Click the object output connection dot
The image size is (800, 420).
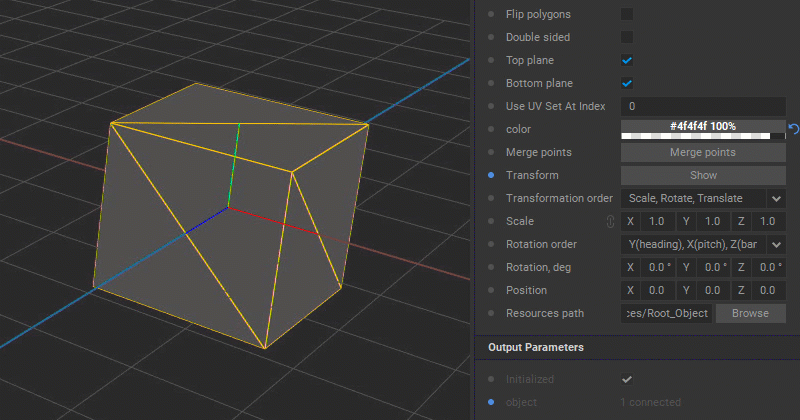pyautogui.click(x=491, y=402)
